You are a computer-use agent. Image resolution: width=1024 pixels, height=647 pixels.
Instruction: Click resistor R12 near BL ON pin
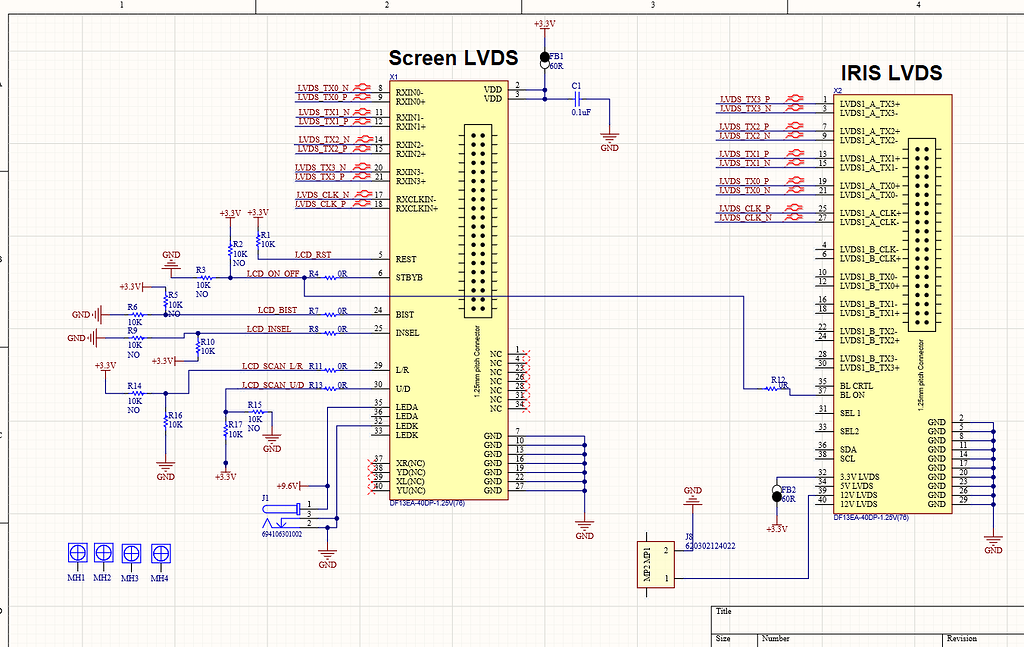point(777,386)
